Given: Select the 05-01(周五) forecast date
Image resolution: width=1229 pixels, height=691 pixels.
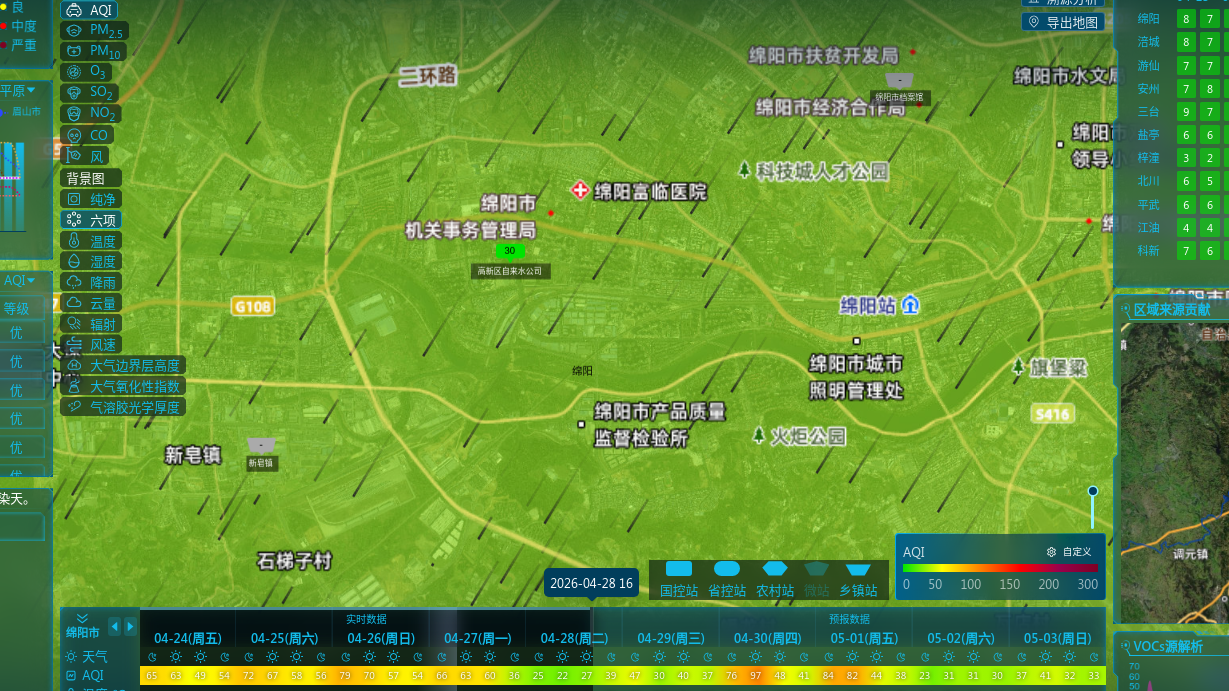Looking at the screenshot, I should 864,638.
